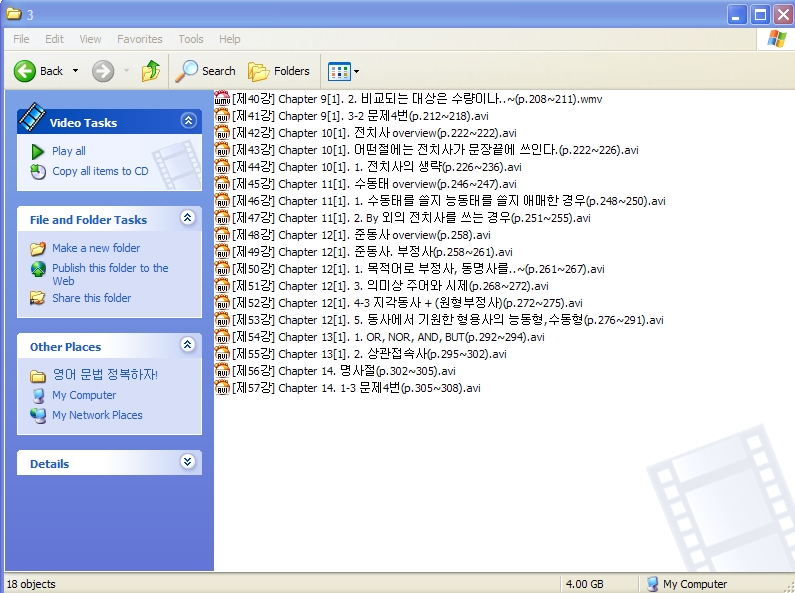Select file name 제54강 OR, NOR, AND, BUT
The image size is (795, 593).
388,337
